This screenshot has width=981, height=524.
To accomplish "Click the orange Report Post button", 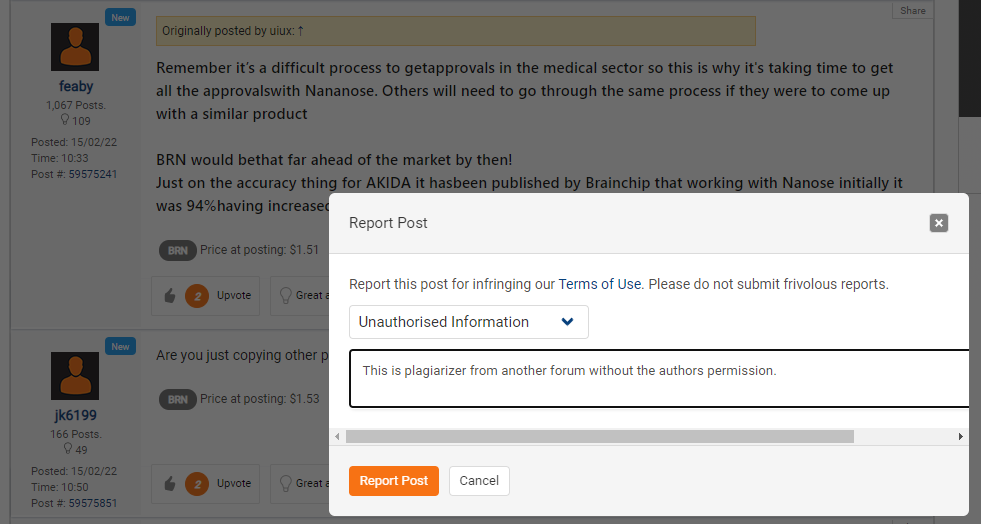I will [x=394, y=481].
